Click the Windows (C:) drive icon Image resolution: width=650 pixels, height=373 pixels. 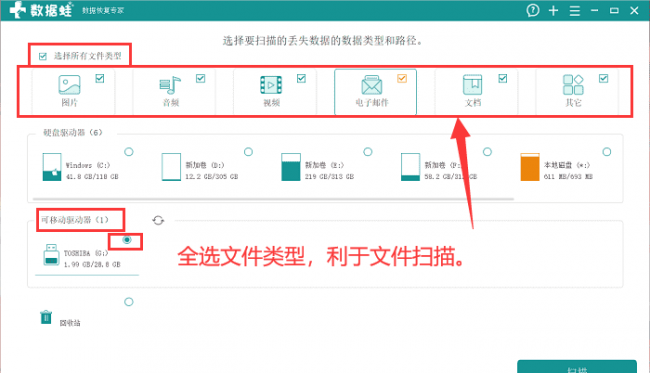click(52, 167)
